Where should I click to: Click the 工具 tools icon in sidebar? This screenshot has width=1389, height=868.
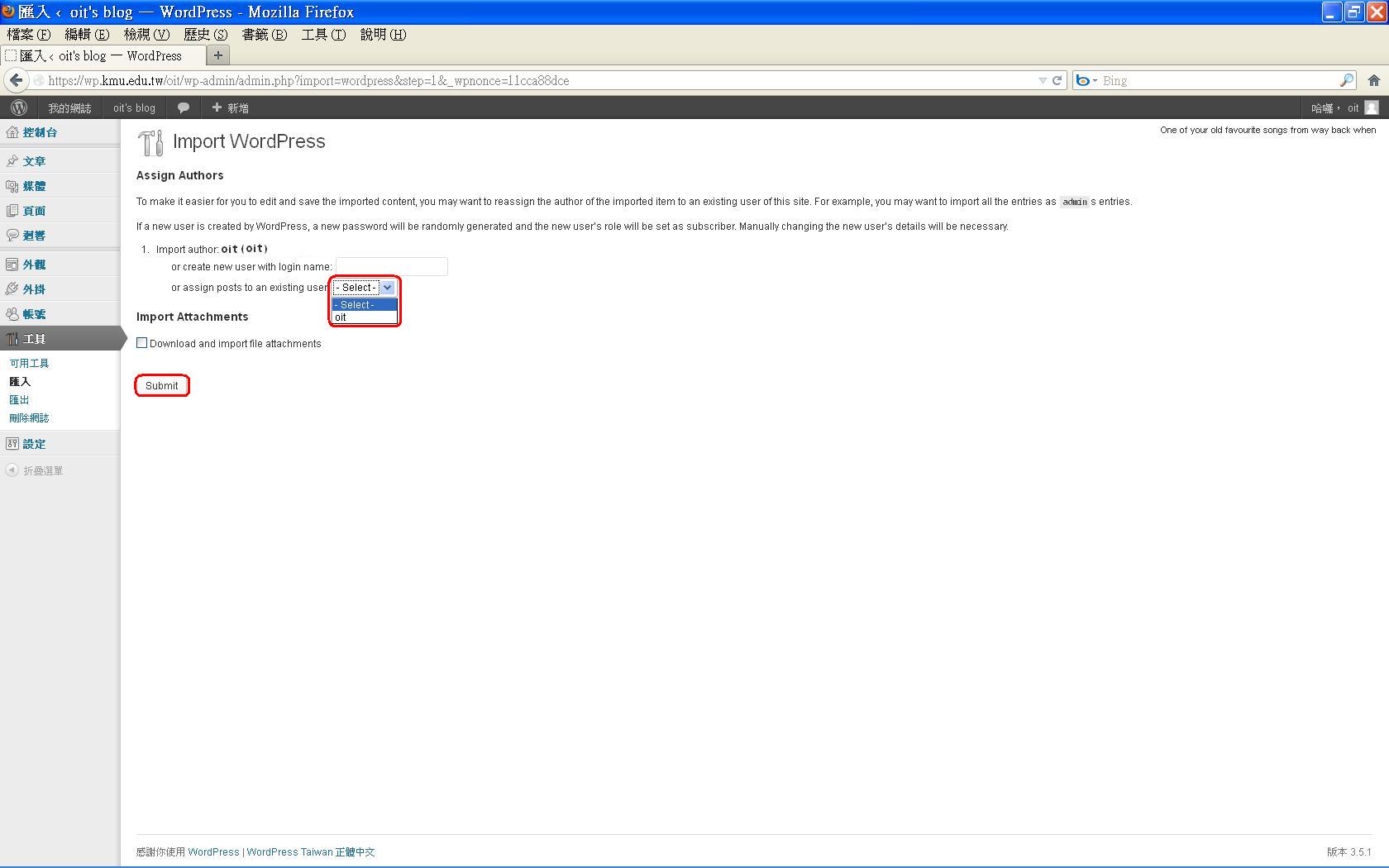pyautogui.click(x=12, y=339)
